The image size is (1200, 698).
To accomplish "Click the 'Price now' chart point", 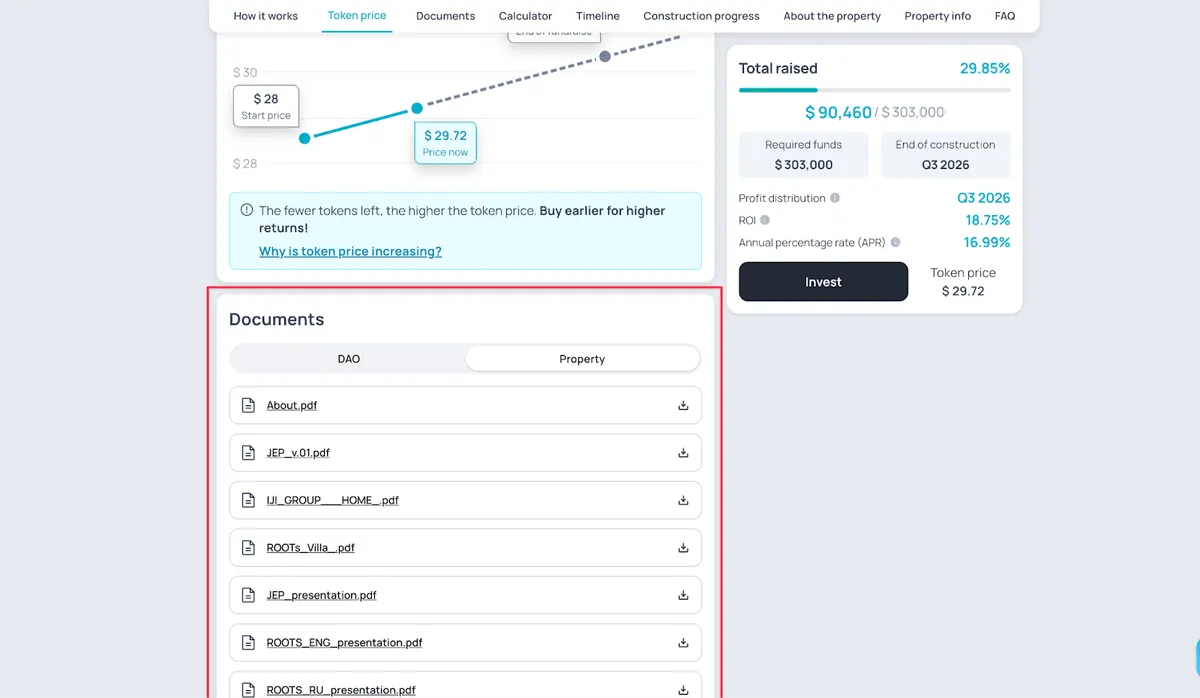I will coord(417,107).
